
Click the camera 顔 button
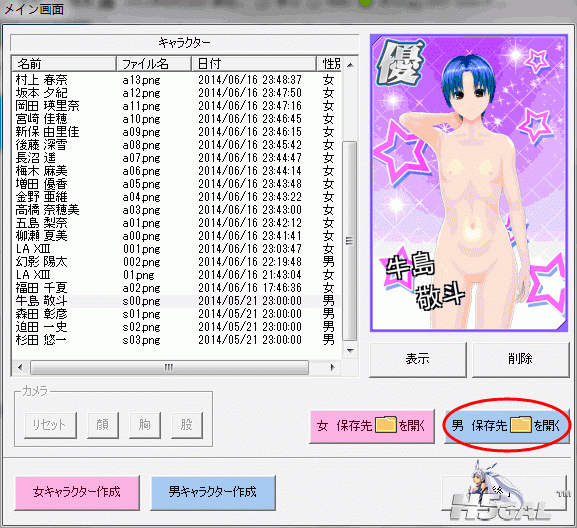tap(103, 425)
